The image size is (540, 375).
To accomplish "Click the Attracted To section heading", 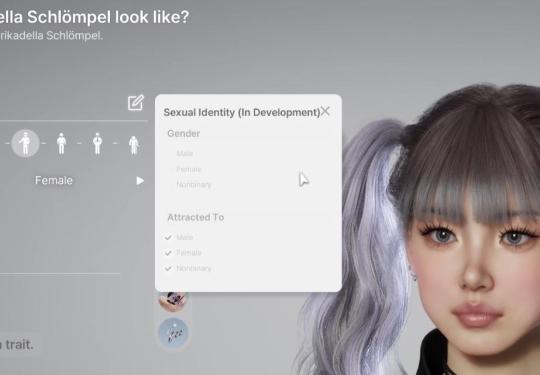I will pyautogui.click(x=196, y=217).
